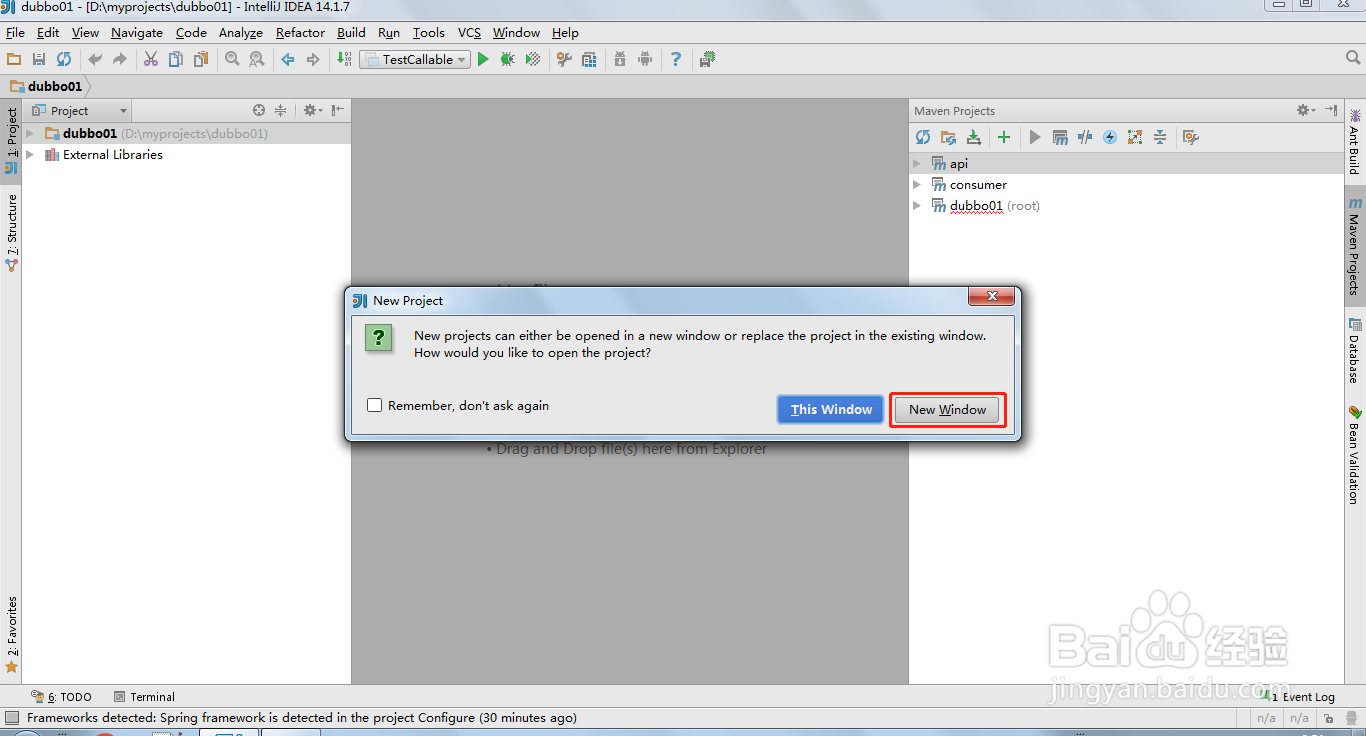This screenshot has width=1366, height=736.
Task: Open Project Structure toolbar icon
Action: click(x=589, y=60)
